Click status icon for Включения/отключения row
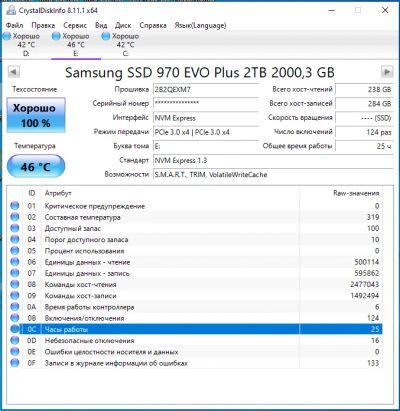 15,318
